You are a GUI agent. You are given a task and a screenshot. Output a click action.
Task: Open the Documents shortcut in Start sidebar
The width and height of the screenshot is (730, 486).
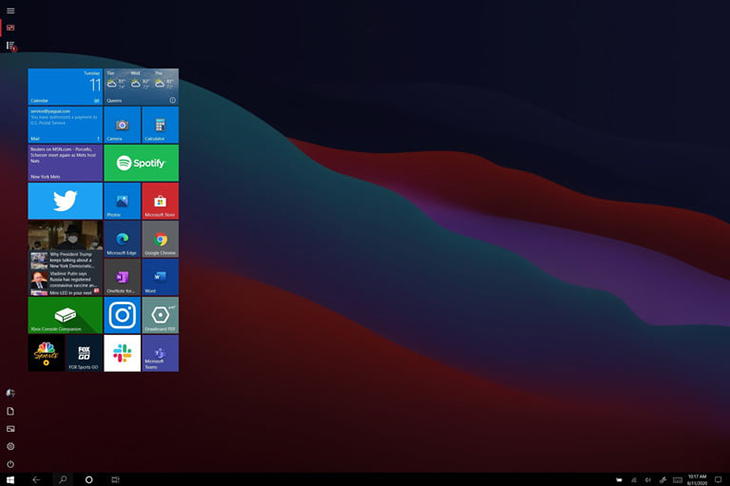(x=10, y=411)
